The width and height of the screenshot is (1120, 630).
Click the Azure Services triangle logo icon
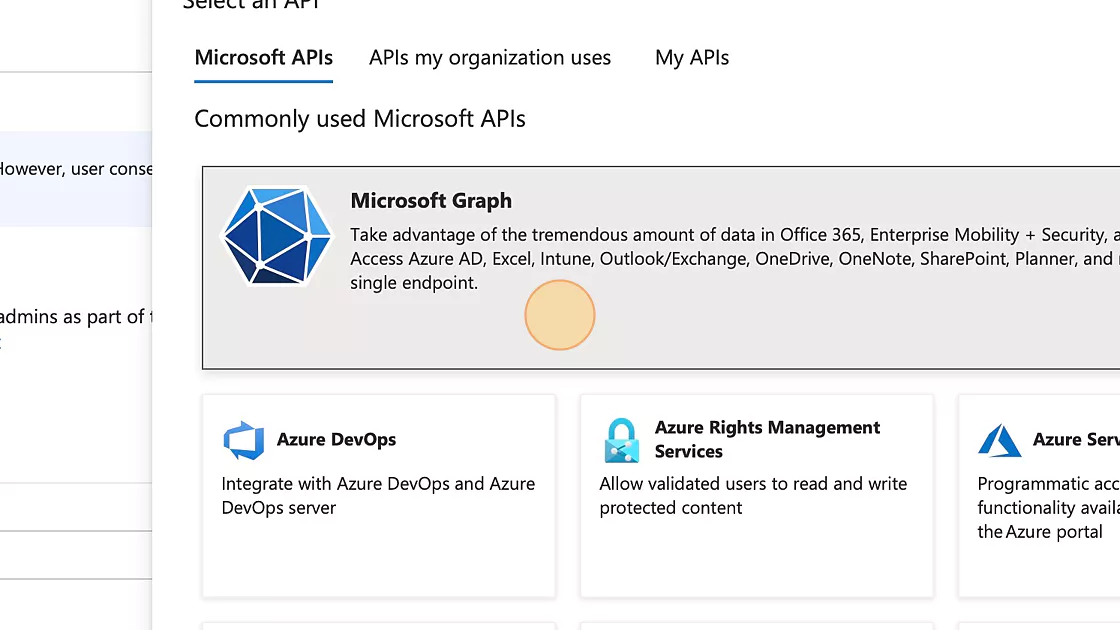999,439
